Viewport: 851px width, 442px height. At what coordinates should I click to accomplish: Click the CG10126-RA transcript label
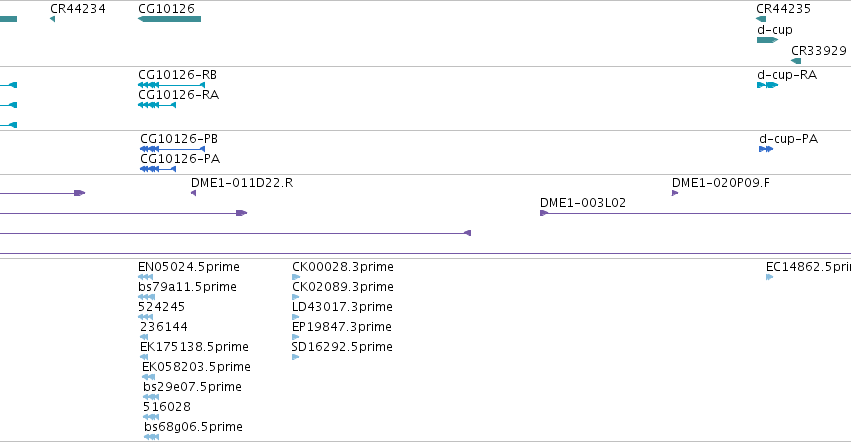(x=179, y=95)
